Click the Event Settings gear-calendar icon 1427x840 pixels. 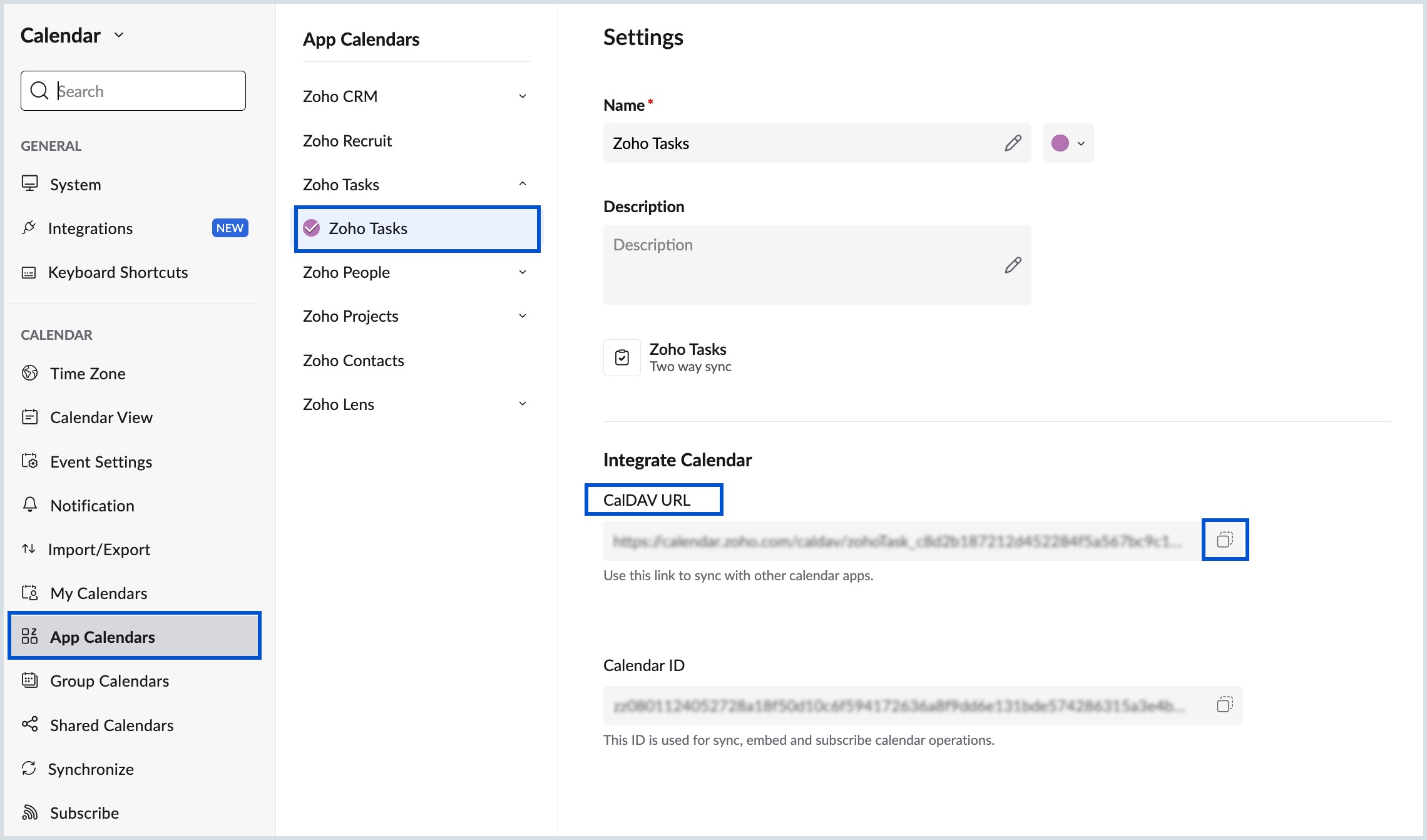pos(29,461)
